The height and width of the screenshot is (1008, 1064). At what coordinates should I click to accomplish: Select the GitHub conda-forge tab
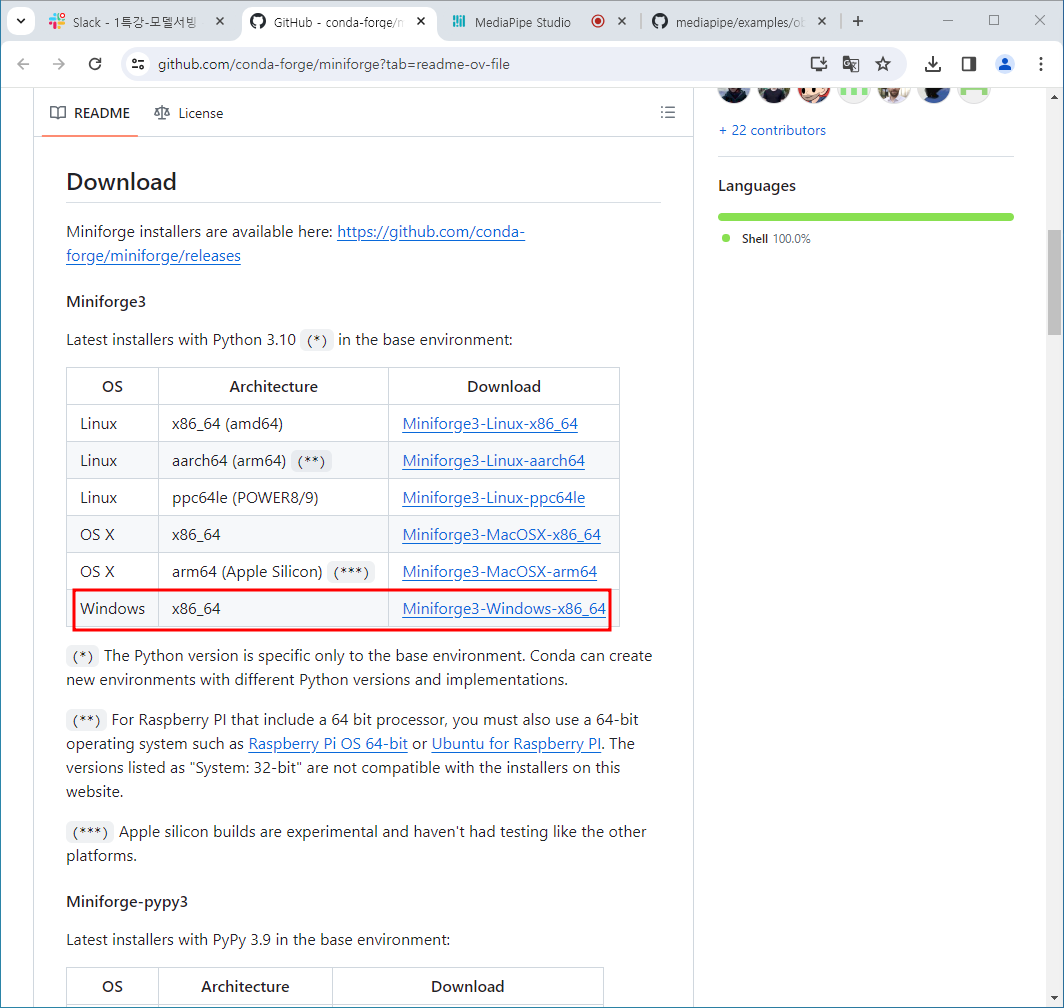(x=339, y=22)
